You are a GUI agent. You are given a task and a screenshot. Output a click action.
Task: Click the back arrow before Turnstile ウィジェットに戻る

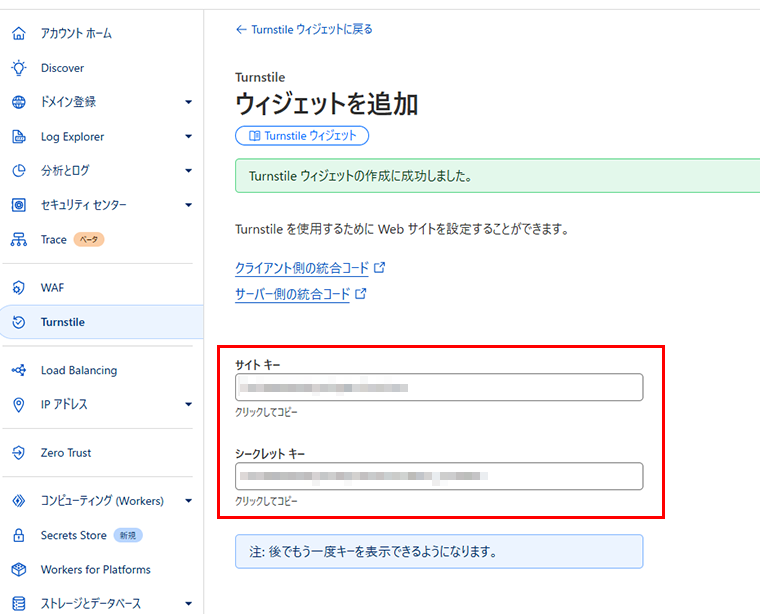(241, 30)
